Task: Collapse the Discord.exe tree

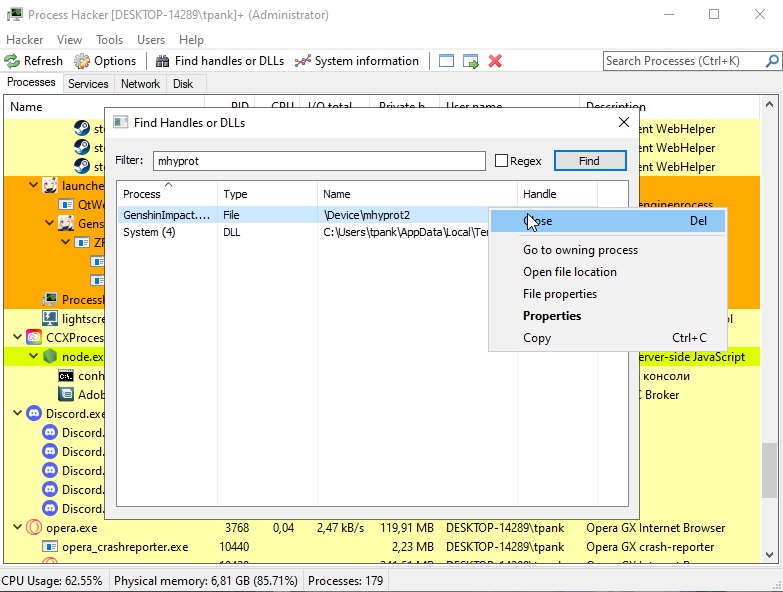Action: [x=17, y=413]
